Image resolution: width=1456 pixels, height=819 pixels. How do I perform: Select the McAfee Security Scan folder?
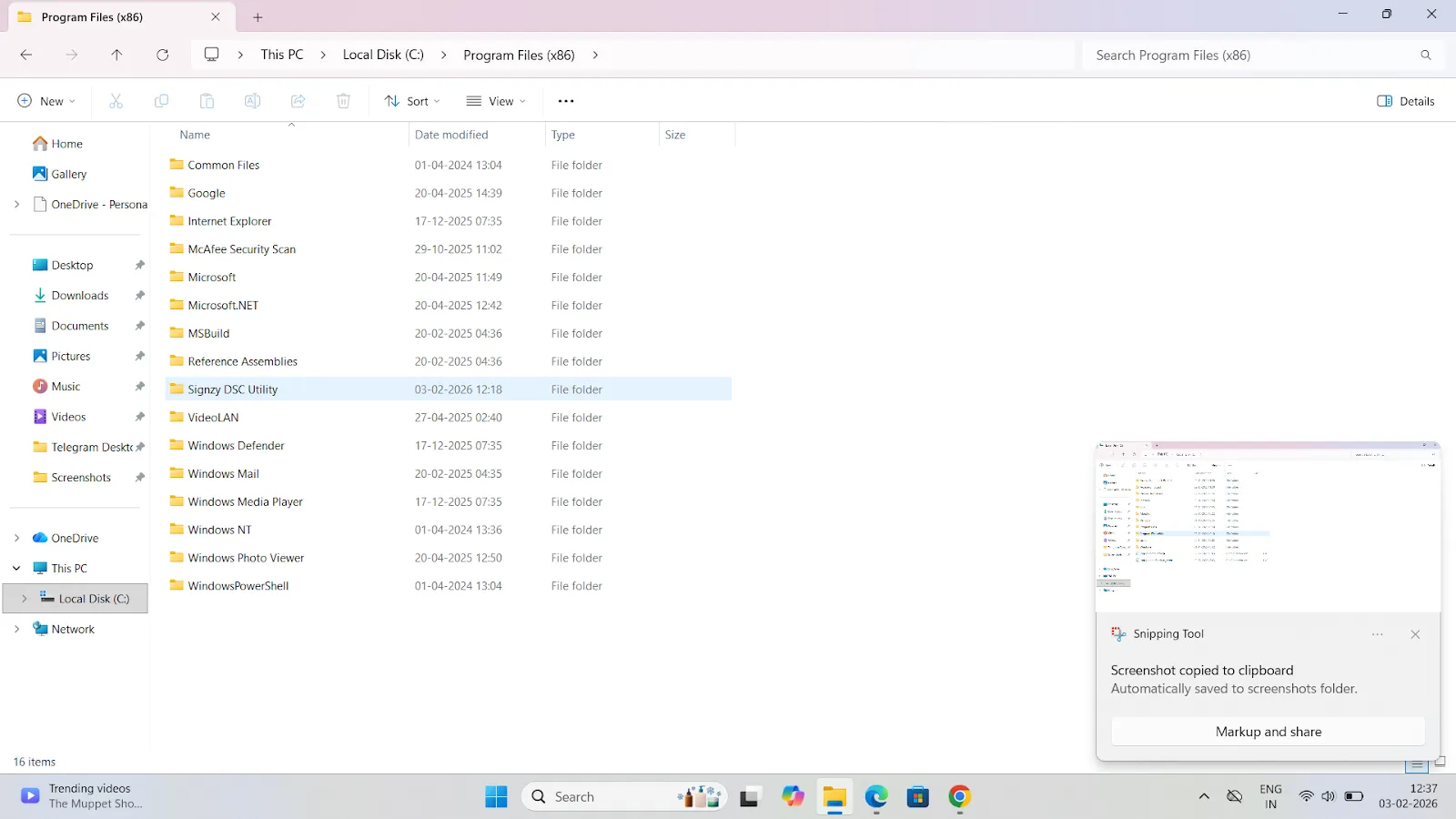449,249
